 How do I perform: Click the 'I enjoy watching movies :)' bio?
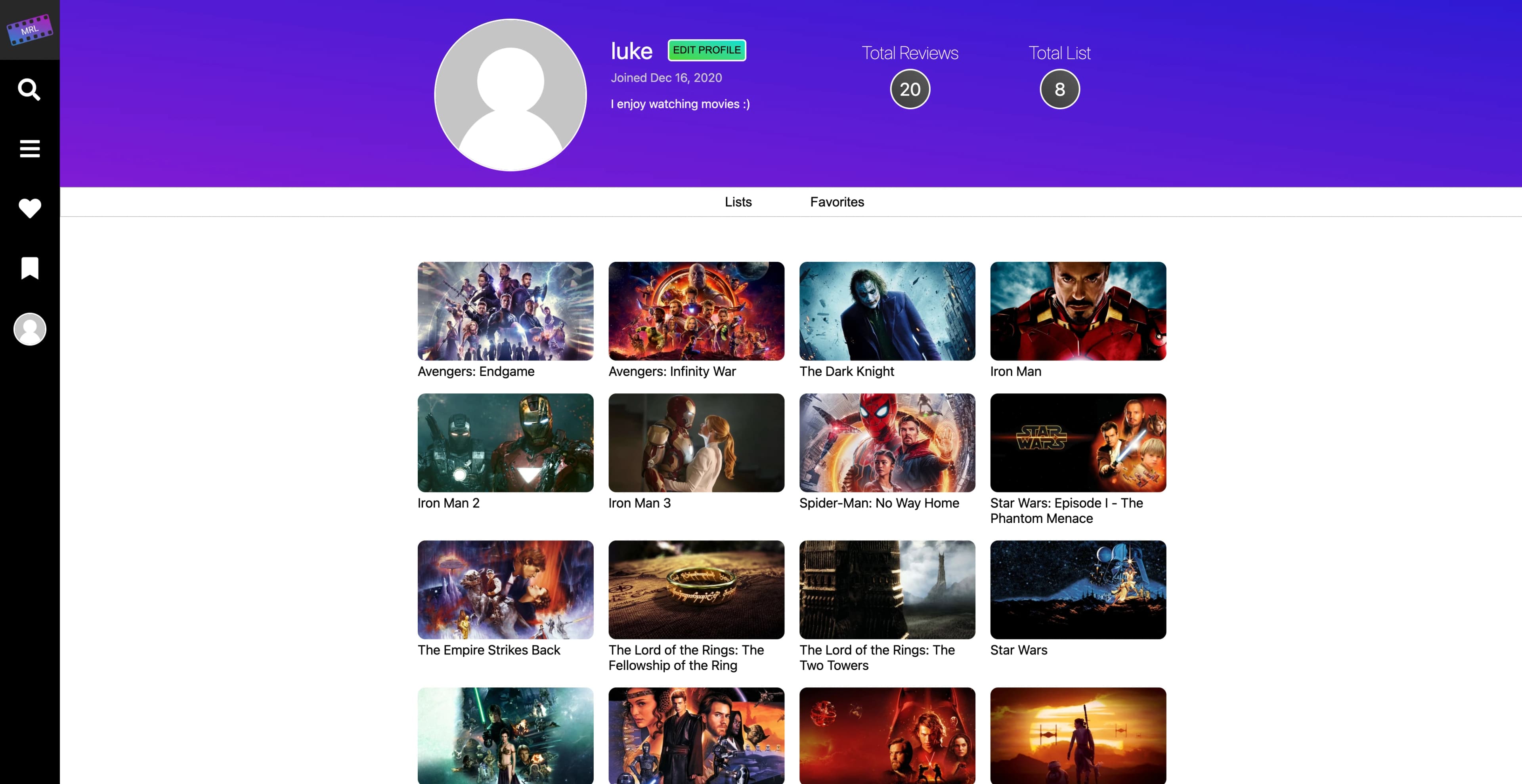[680, 104]
